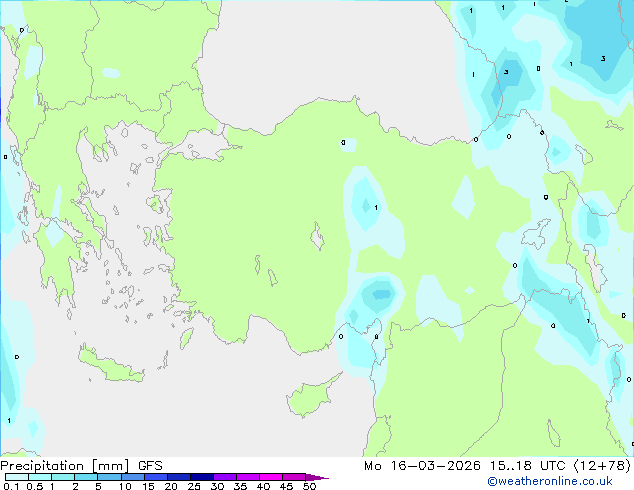Pick the 35–40 mm legend color swatch
This screenshot has height=490, width=634.
248,477
